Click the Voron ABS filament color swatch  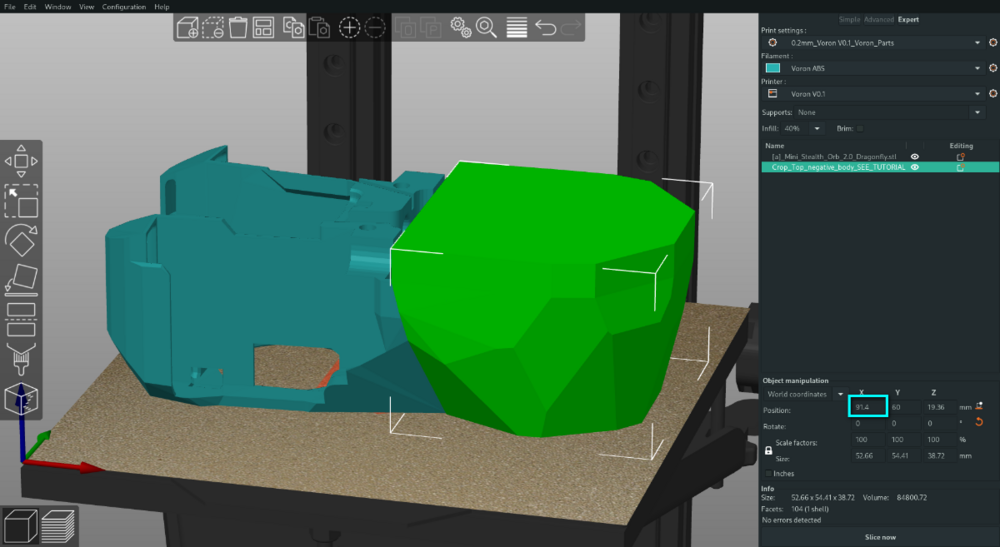click(772, 68)
